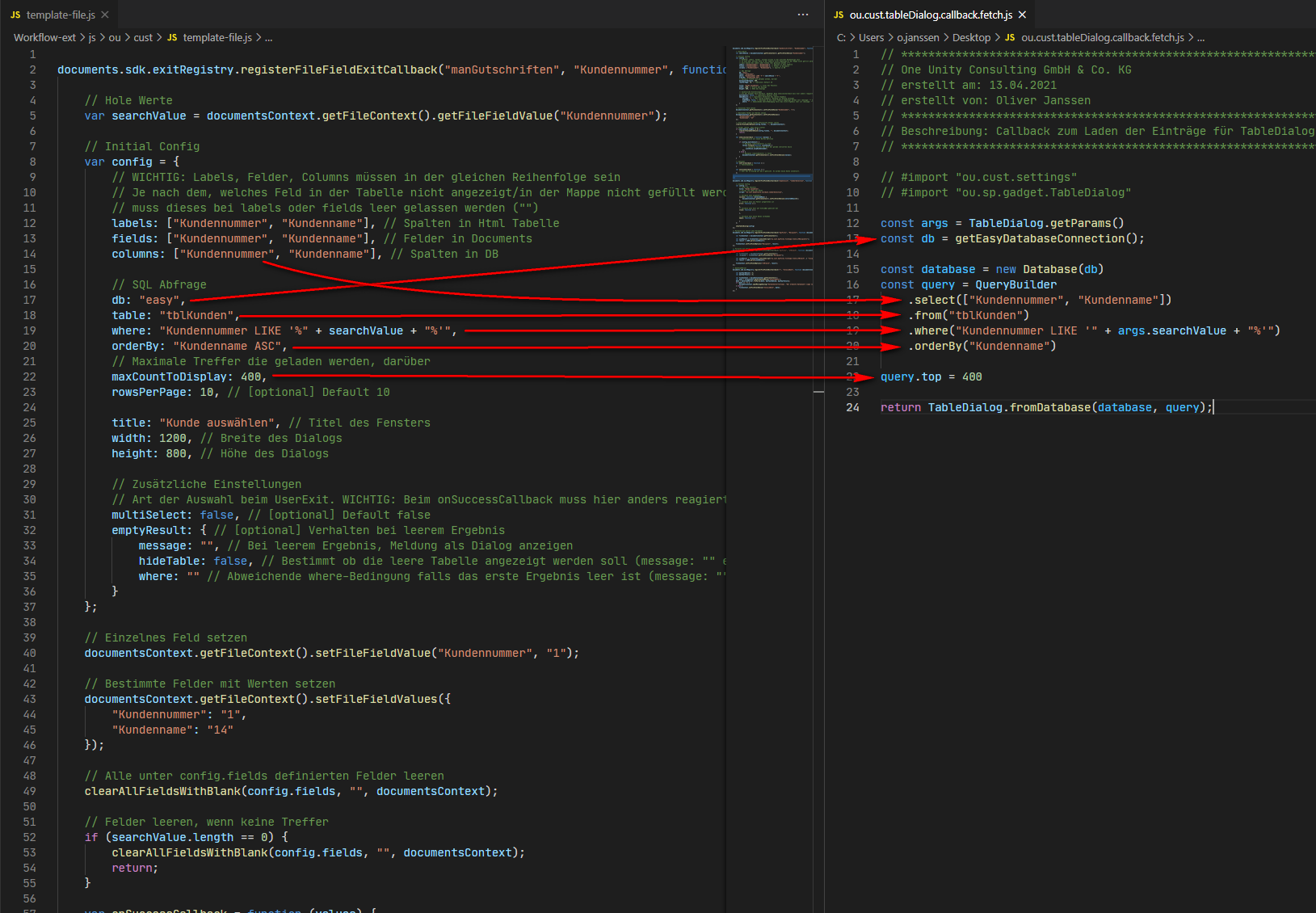Screen dimensions: 1316x913
Task: Close the template-file.js tab
Action: click(x=105, y=15)
